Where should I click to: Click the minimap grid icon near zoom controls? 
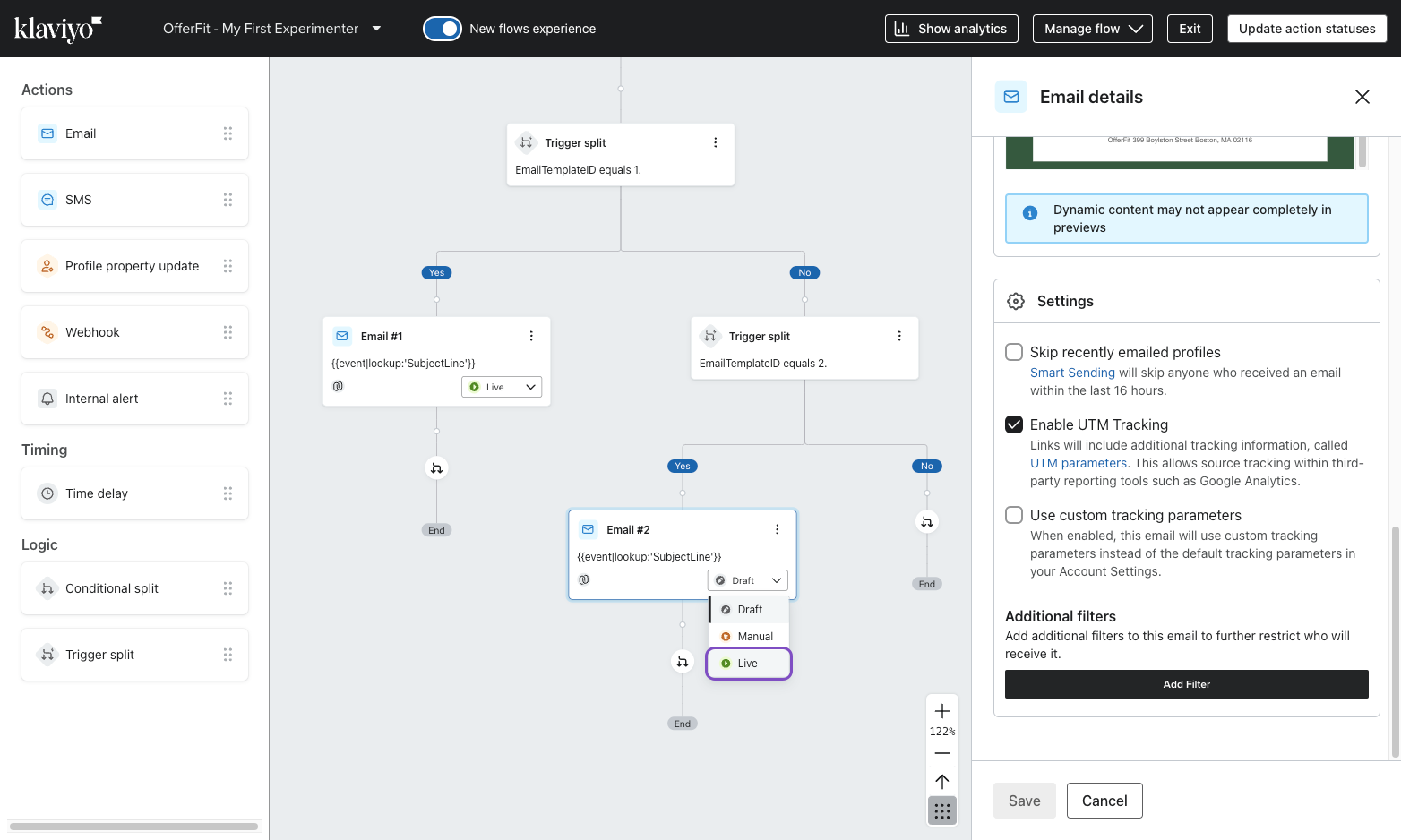pyautogui.click(x=941, y=810)
